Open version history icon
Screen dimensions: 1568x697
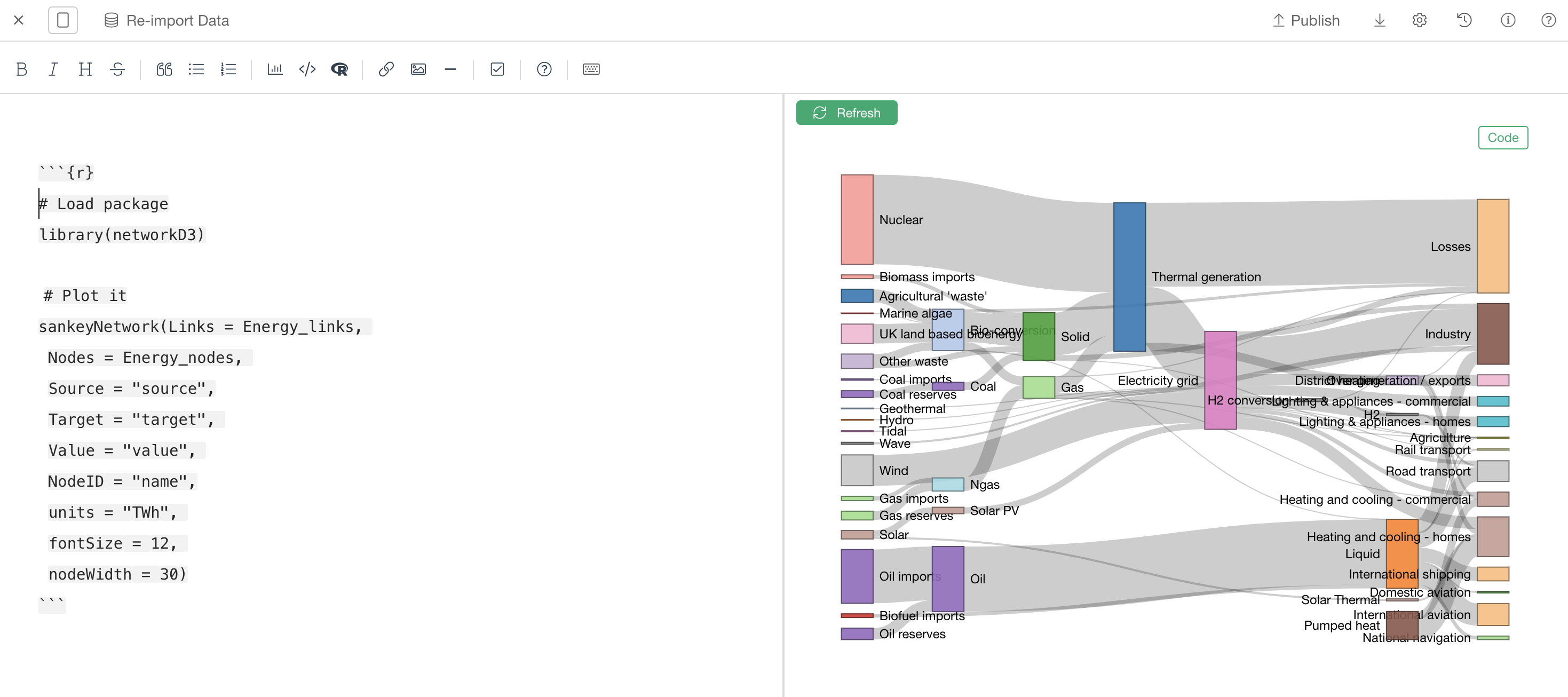click(x=1464, y=20)
